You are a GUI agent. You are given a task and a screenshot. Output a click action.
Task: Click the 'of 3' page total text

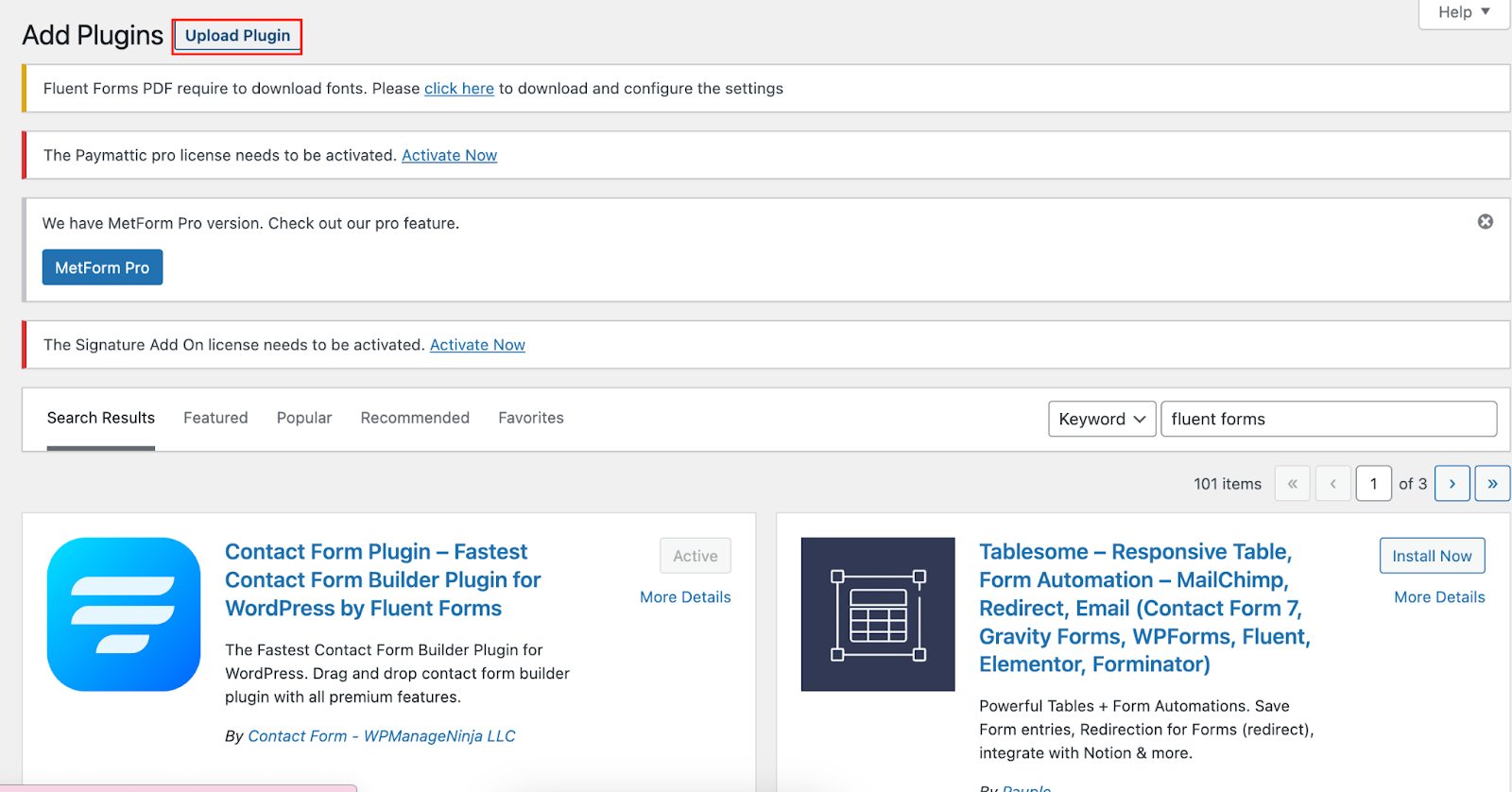tap(1413, 484)
